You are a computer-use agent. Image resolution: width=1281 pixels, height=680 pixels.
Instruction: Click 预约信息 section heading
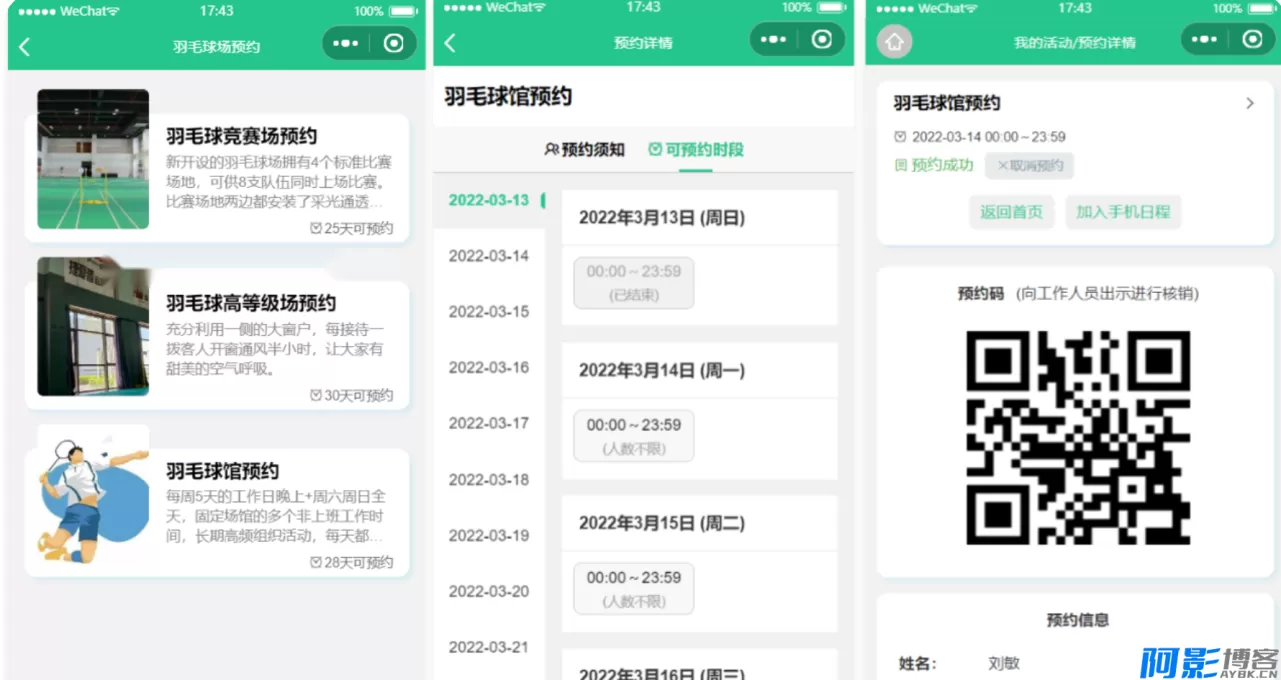1077,620
